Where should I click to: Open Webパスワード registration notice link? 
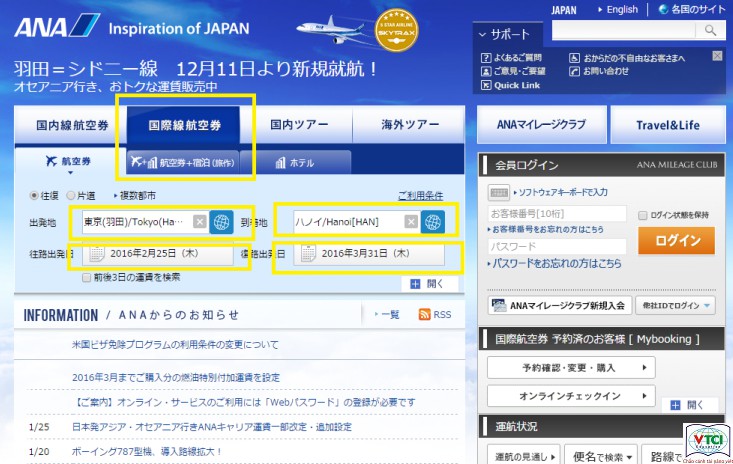(245, 402)
